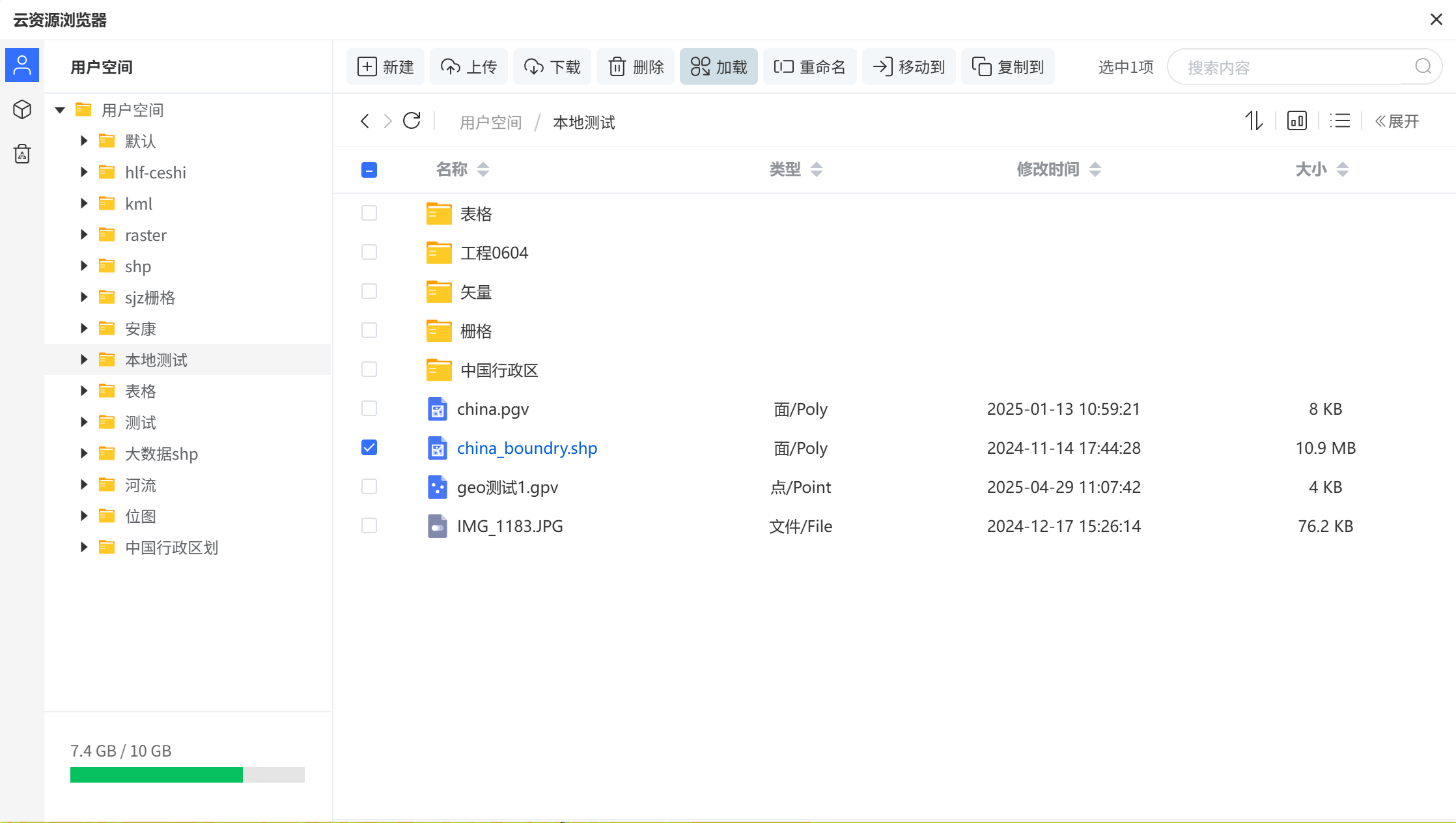Check the china.pgv file checkbox

click(369, 409)
